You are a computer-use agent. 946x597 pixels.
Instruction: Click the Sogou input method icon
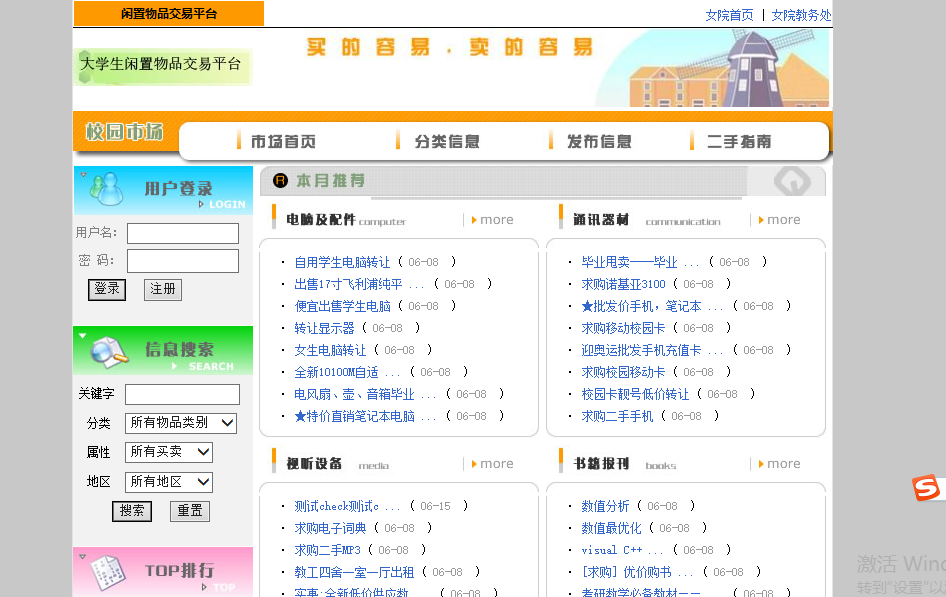tap(926, 488)
